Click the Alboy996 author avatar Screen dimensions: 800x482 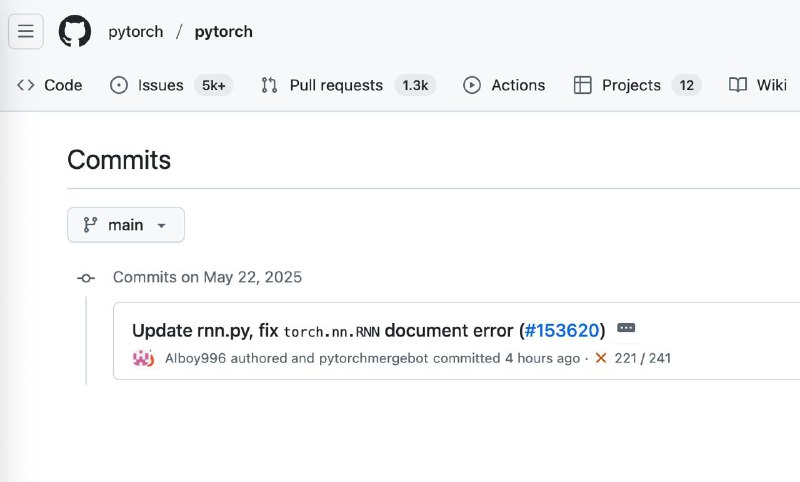click(143, 358)
